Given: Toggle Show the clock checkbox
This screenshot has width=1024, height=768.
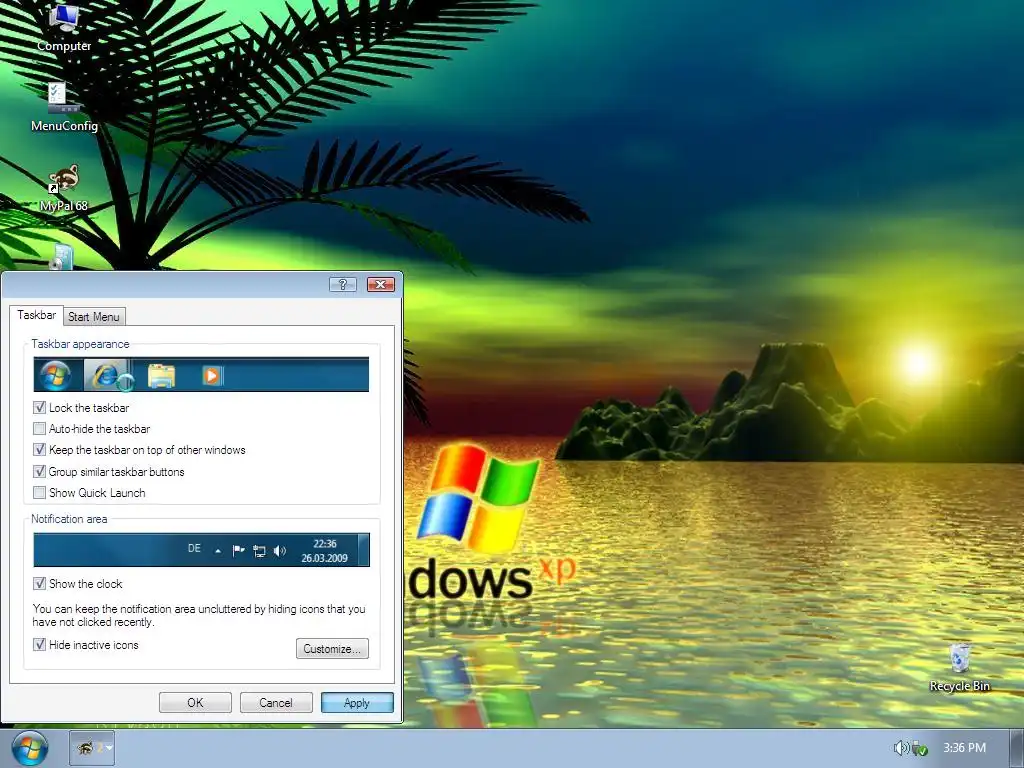Looking at the screenshot, I should point(39,583).
